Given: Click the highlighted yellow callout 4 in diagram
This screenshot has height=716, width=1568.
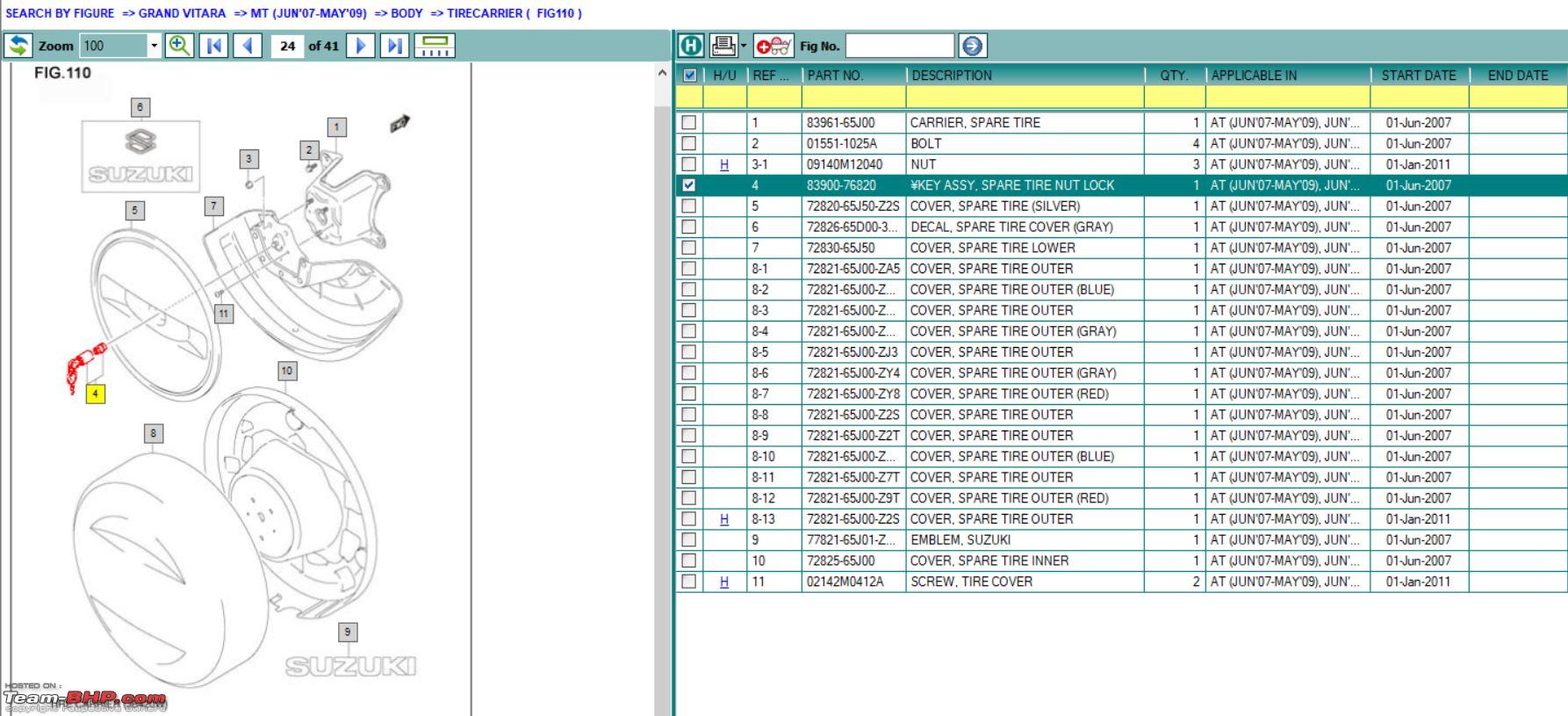Looking at the screenshot, I should [x=95, y=394].
